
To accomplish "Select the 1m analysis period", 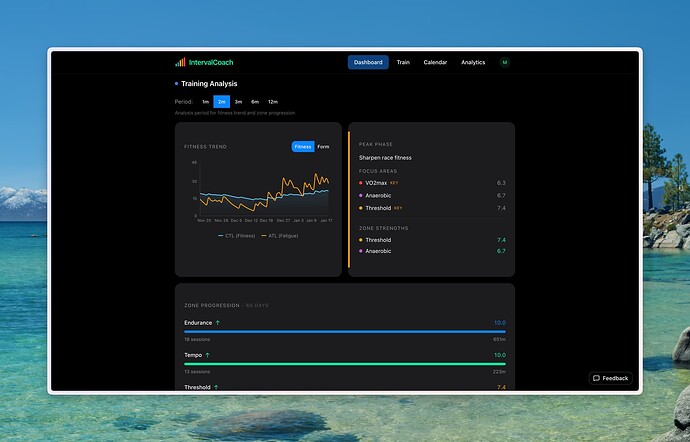I will point(205,102).
